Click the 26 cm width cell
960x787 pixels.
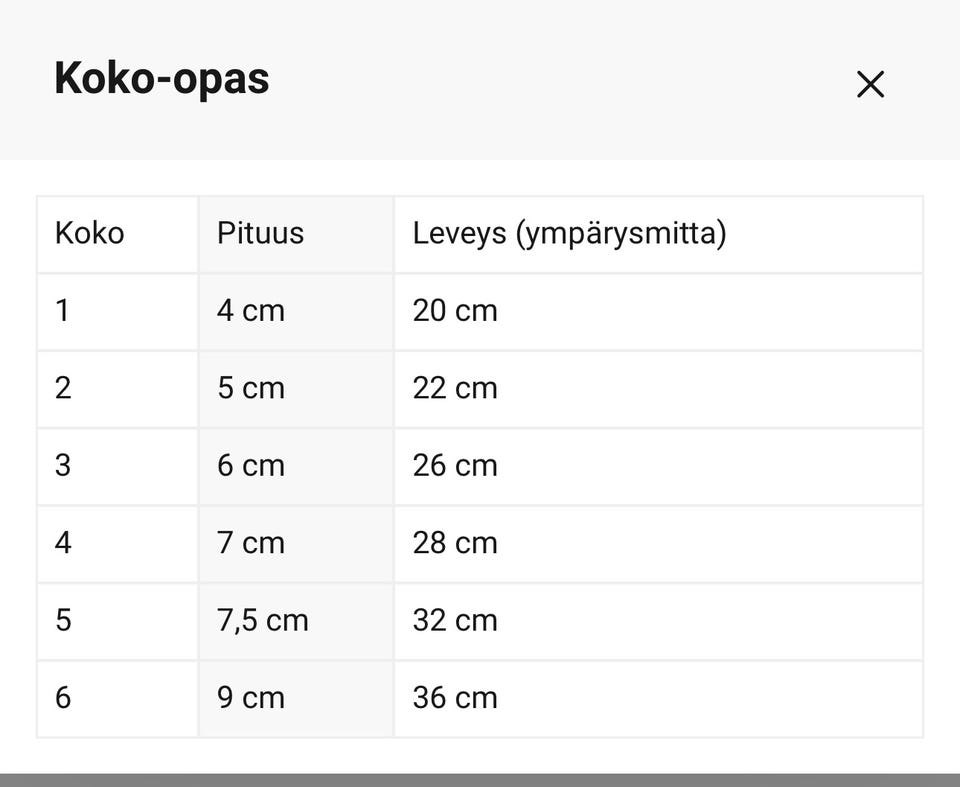[x=658, y=467]
